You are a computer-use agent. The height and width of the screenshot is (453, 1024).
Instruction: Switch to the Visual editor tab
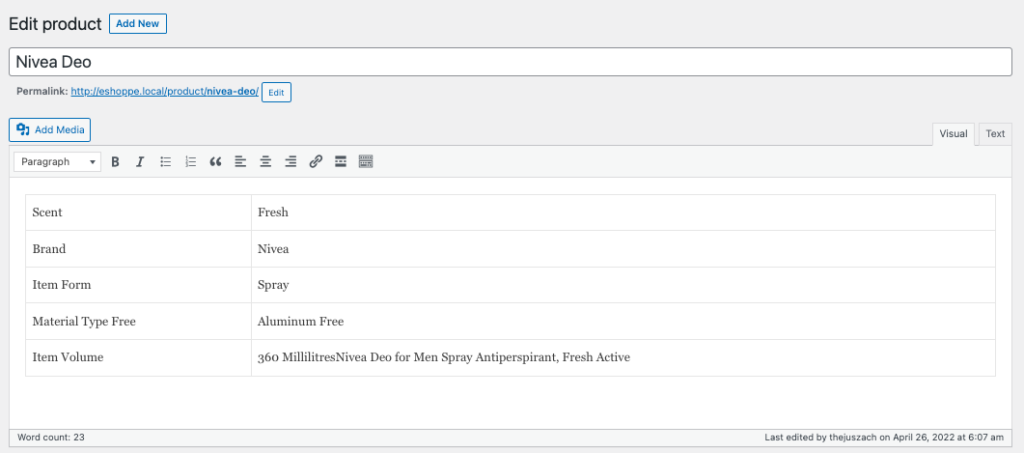click(953, 134)
